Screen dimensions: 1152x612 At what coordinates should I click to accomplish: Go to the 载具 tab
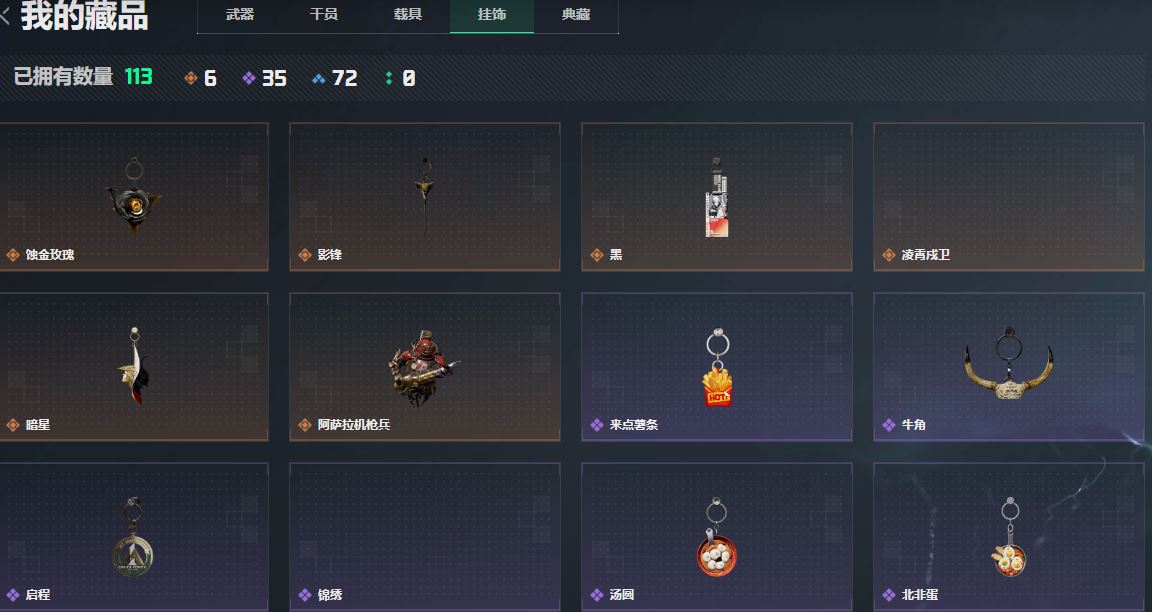coord(408,15)
